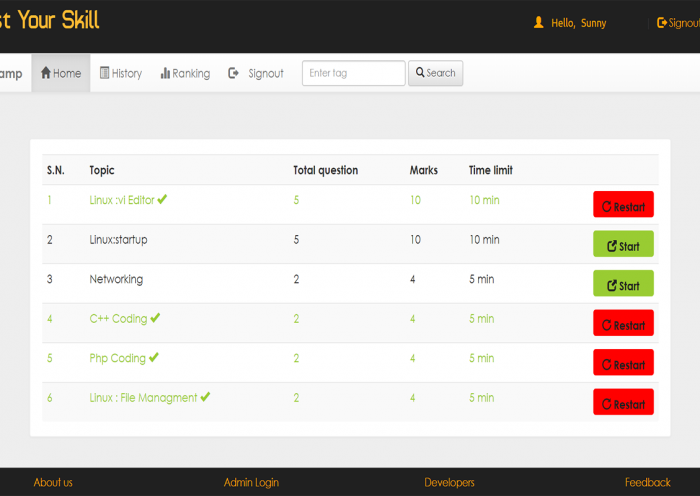Click the user profile icon beside Hello, Sunny

(539, 22)
